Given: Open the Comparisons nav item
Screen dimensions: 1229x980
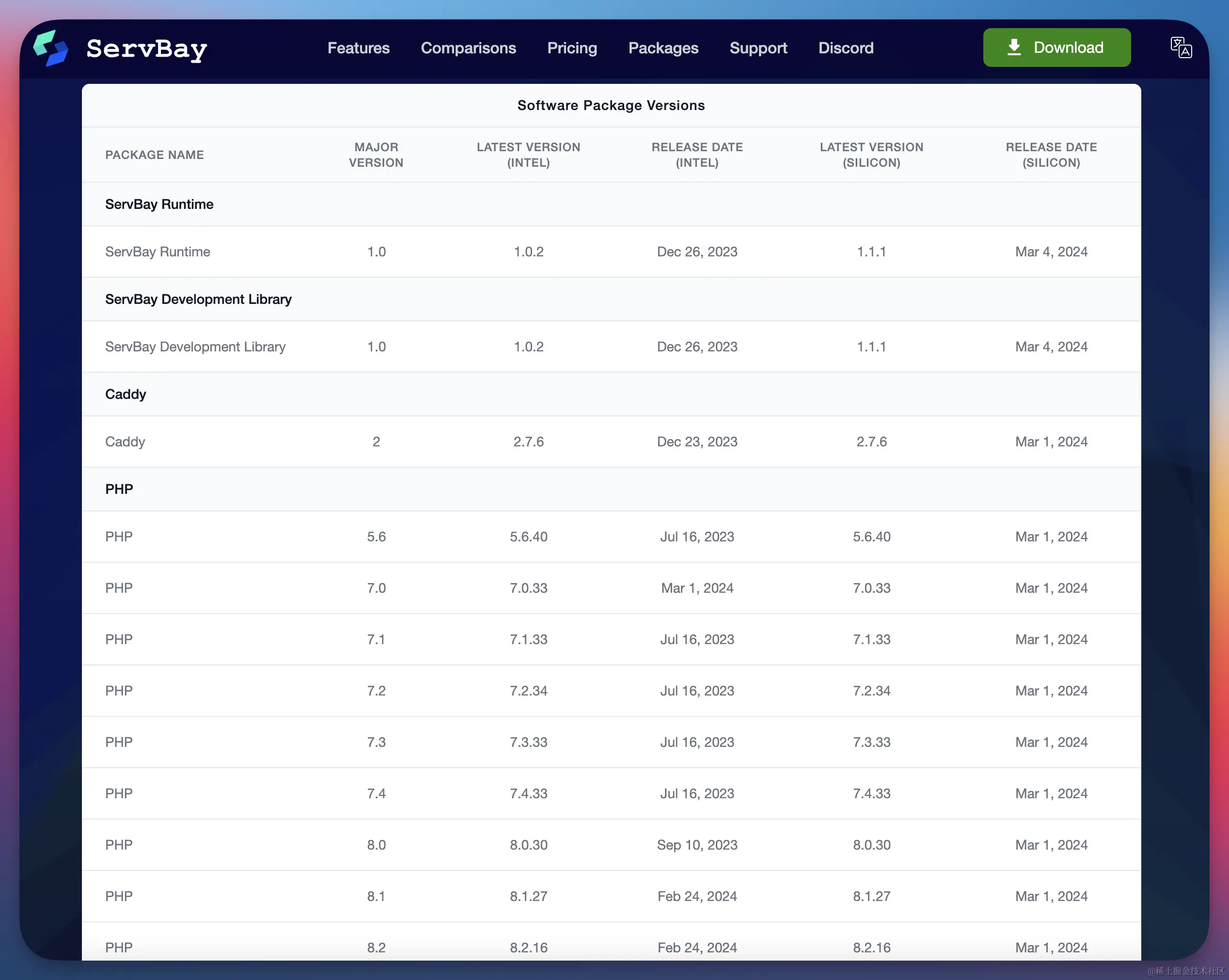Looking at the screenshot, I should (469, 48).
